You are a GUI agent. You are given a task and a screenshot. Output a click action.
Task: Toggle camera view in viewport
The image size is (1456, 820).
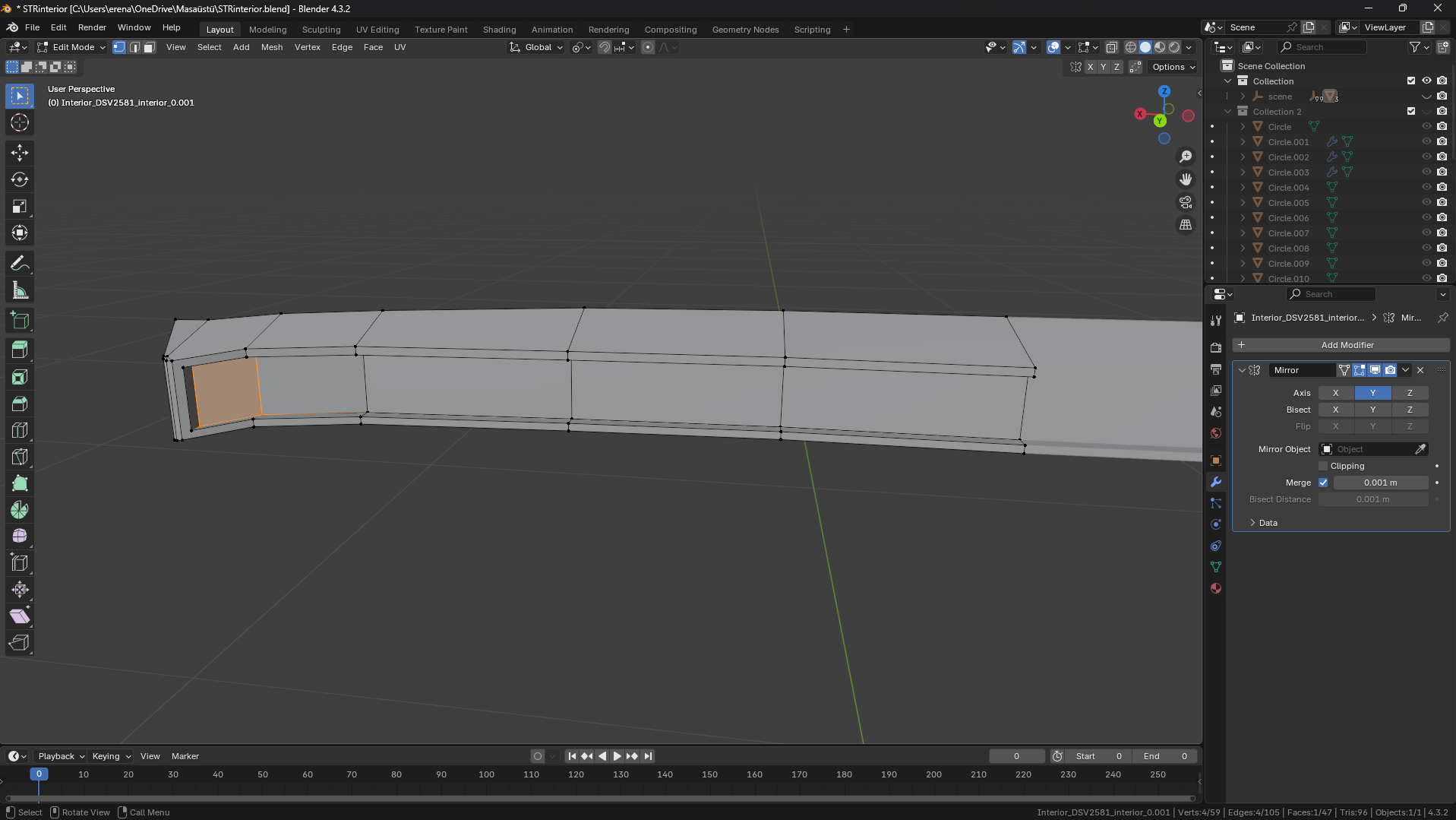(x=1186, y=202)
